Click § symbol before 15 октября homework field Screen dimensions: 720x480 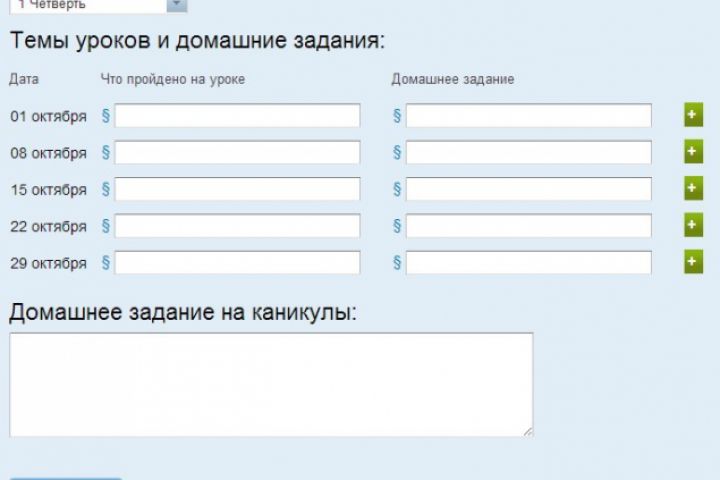(397, 189)
